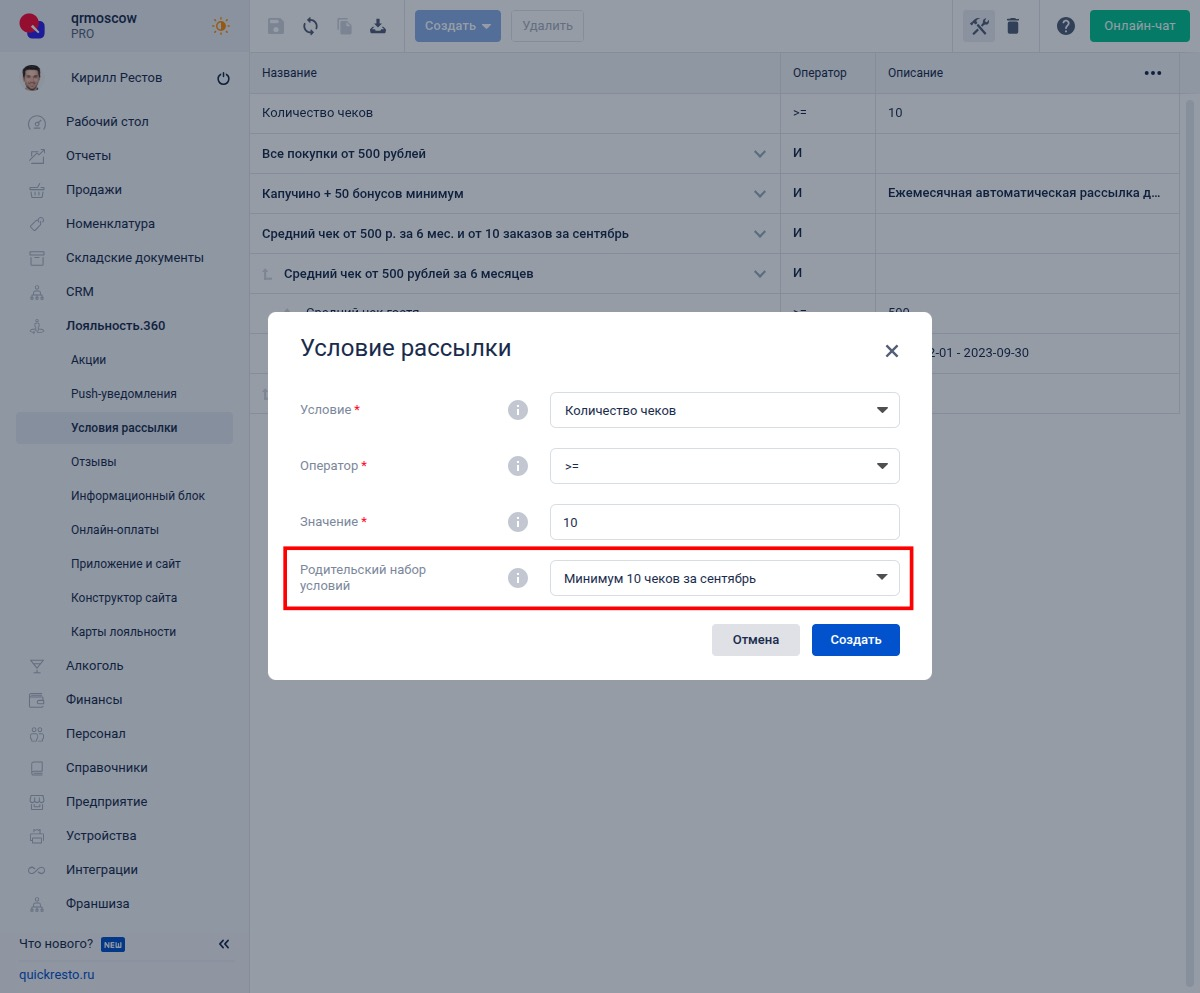The width and height of the screenshot is (1200, 993).
Task: Click the download icon in the toolbar
Action: (378, 26)
